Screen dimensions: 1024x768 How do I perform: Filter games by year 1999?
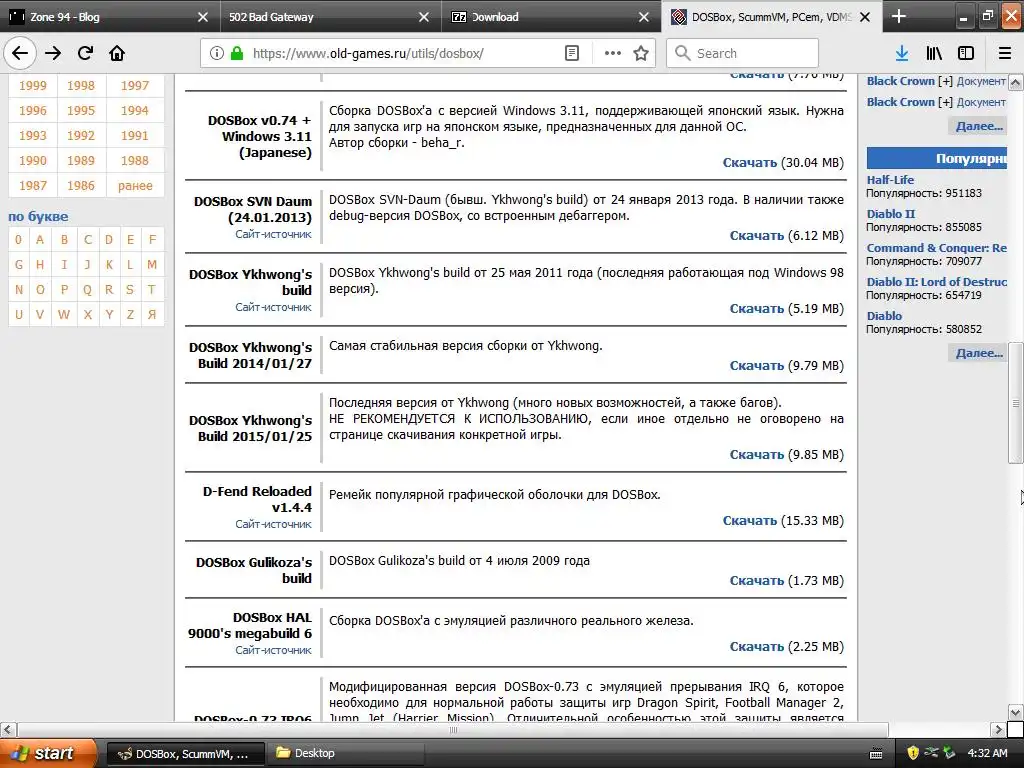point(33,86)
